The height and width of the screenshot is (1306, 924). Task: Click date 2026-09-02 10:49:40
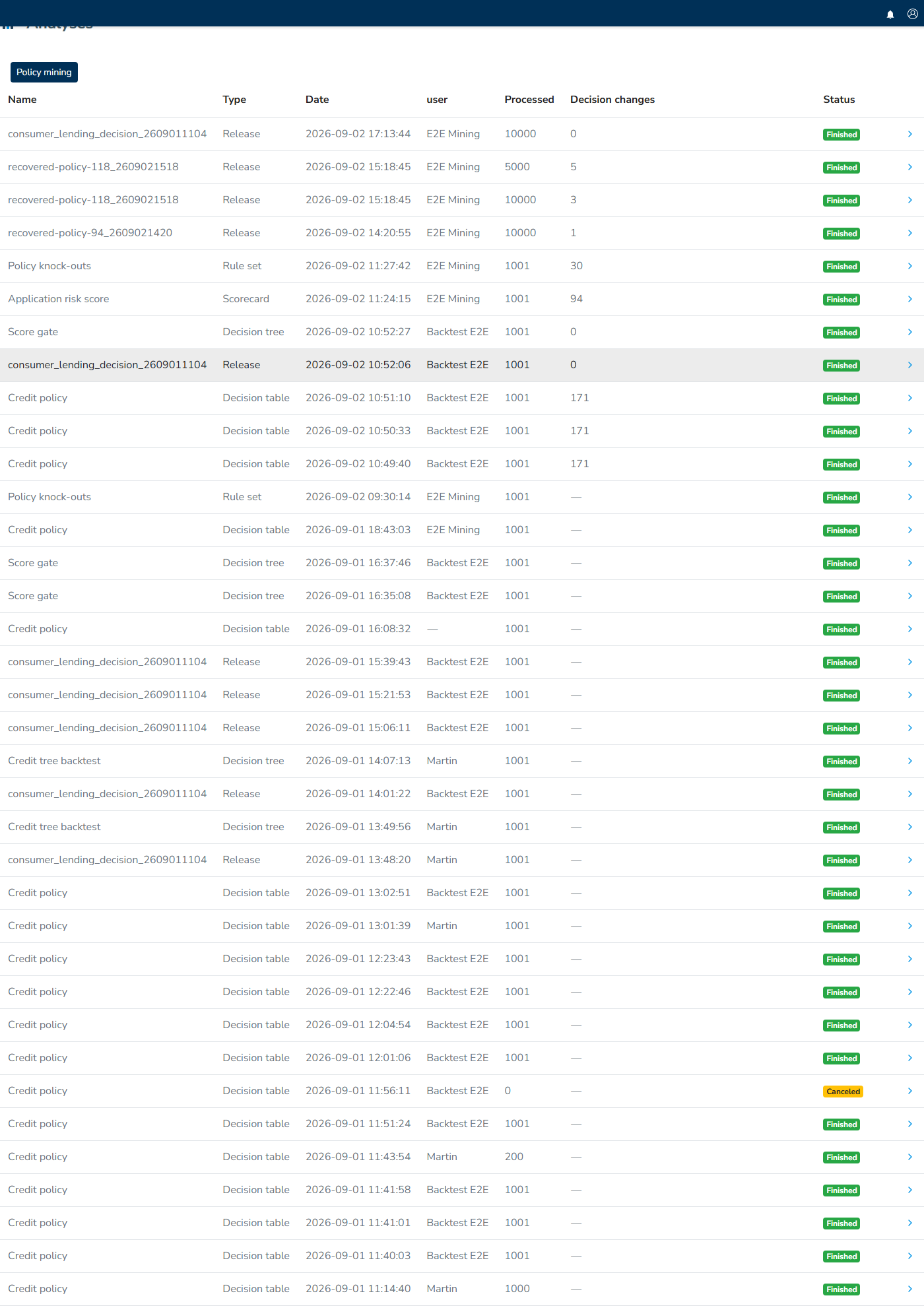[358, 464]
